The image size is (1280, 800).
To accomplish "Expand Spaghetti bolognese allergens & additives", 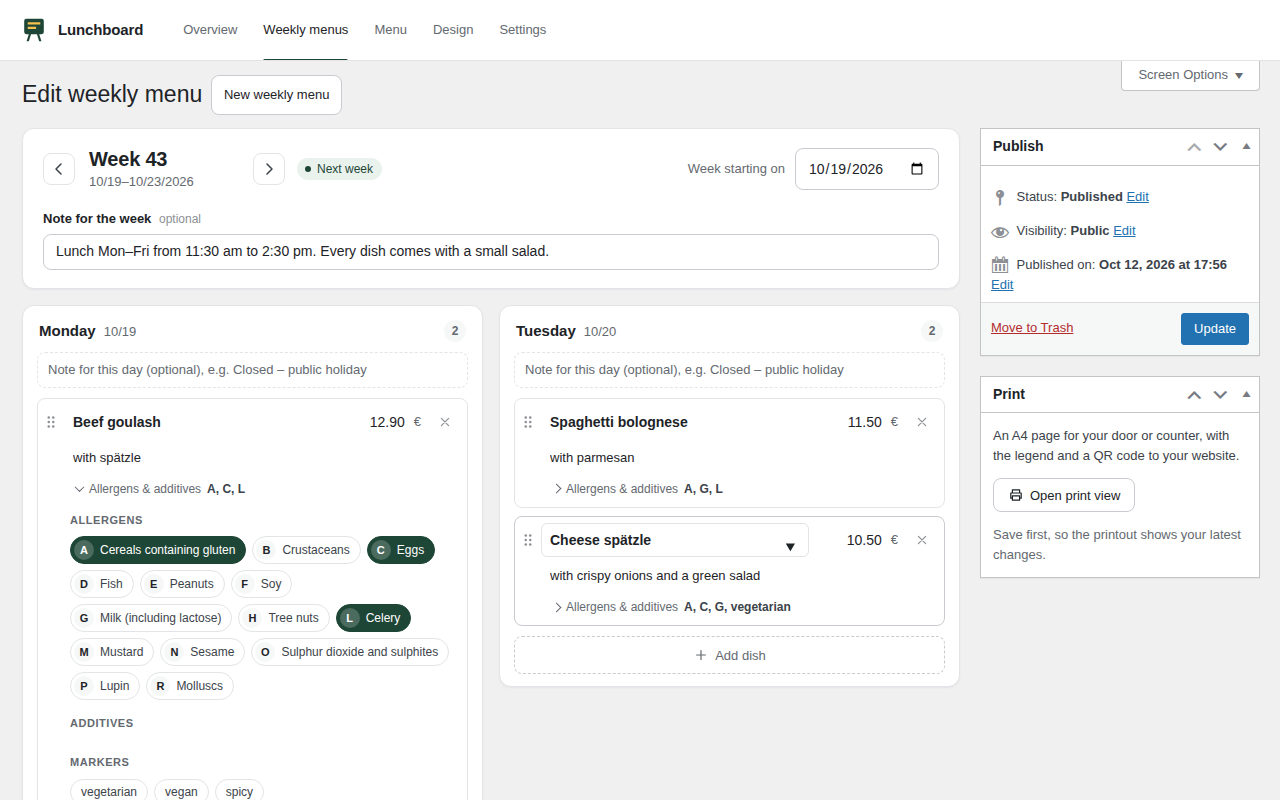I will pyautogui.click(x=636, y=489).
